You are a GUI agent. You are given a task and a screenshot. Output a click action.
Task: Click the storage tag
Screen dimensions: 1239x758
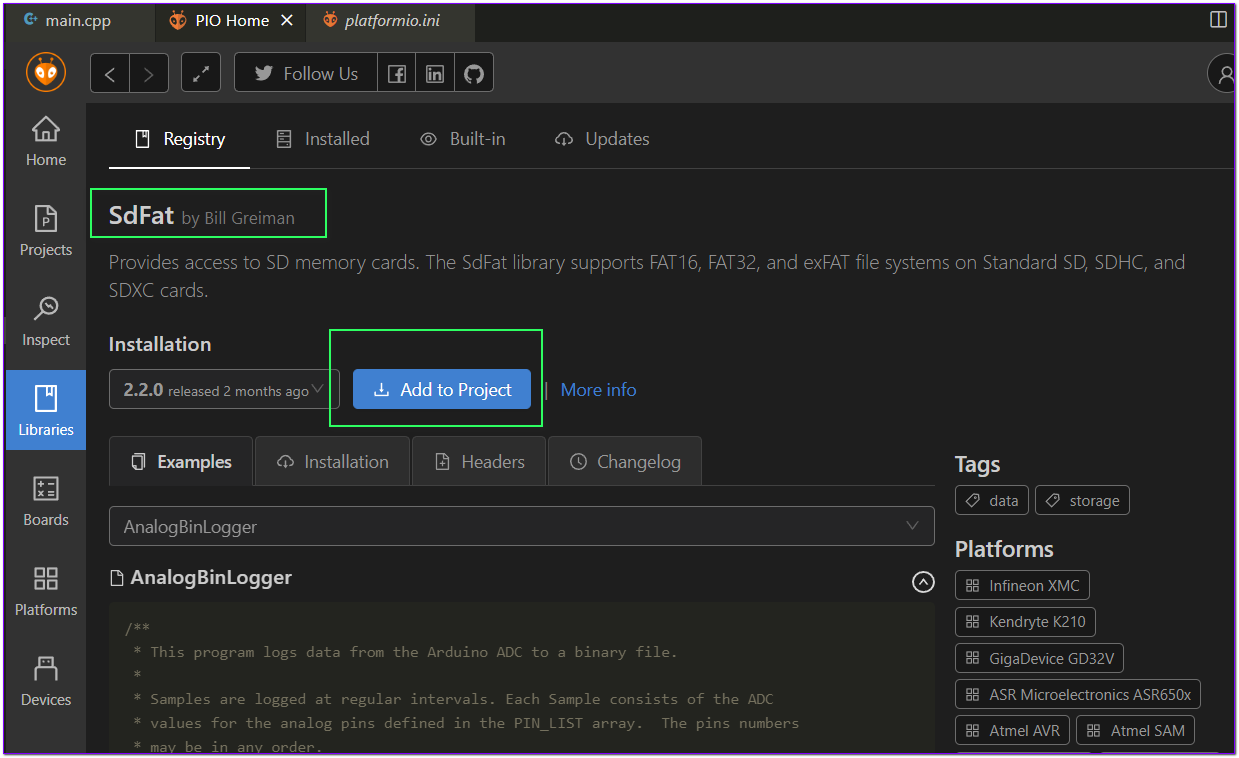[x=1082, y=501]
